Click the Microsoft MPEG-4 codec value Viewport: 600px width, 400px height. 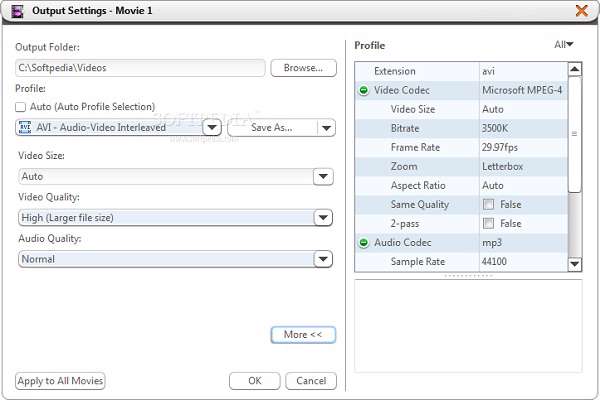[522, 90]
